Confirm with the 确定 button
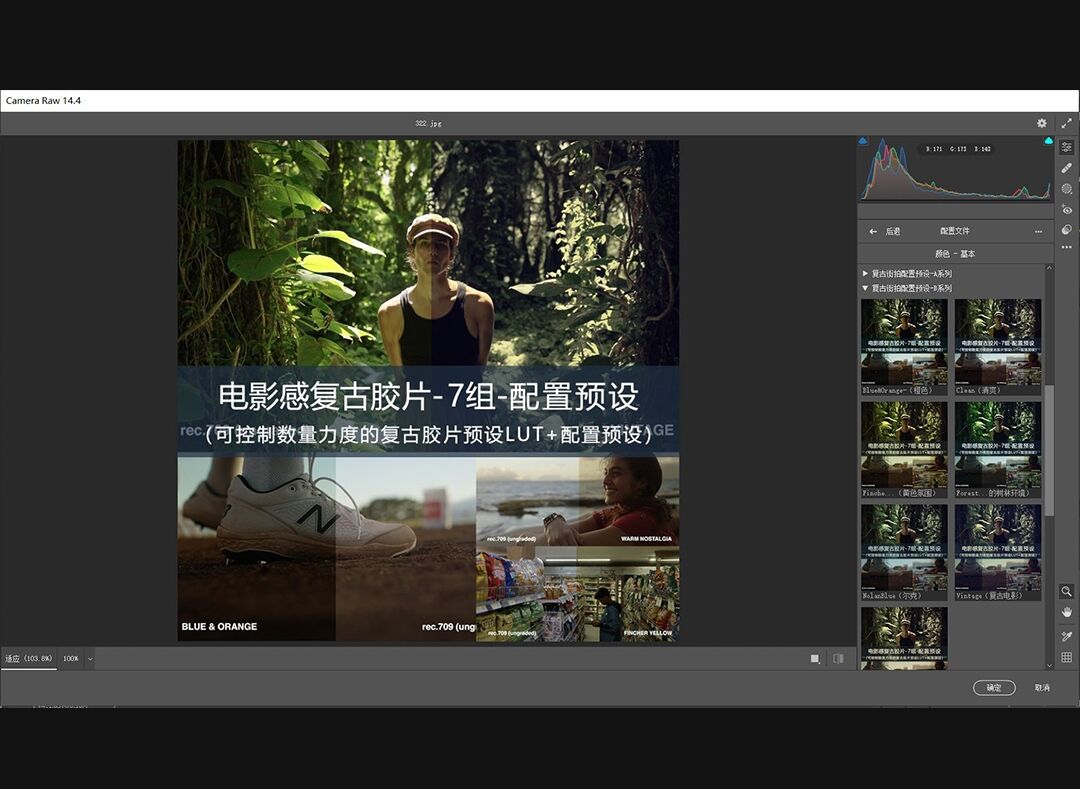 [994, 687]
